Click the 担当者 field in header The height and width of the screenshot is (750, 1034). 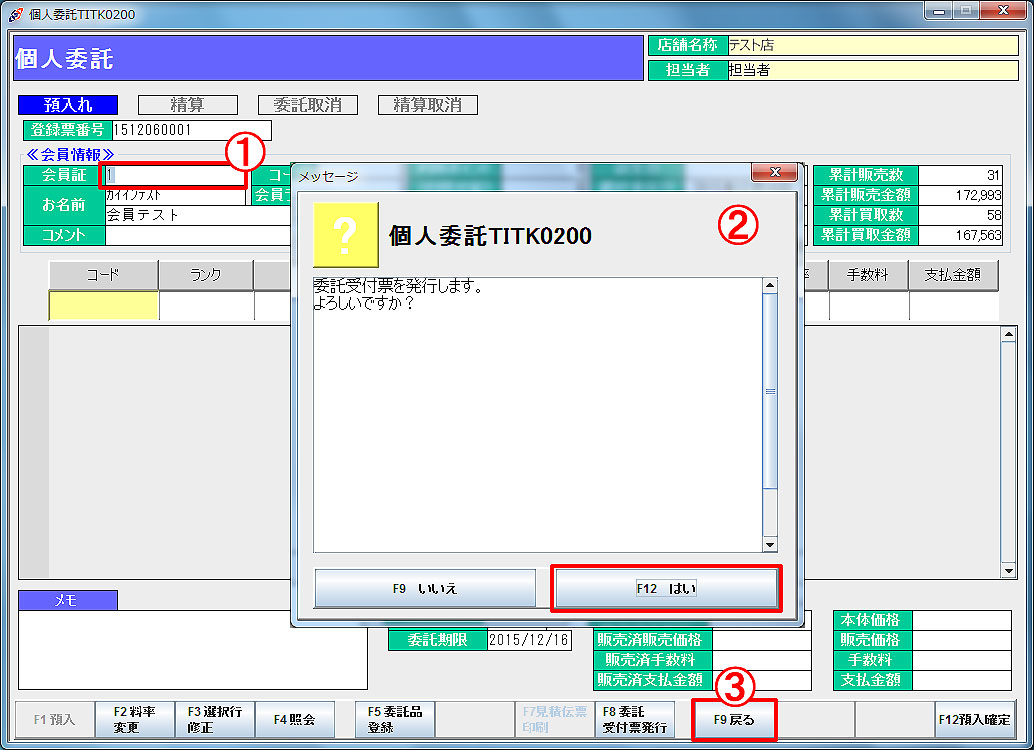click(x=873, y=70)
